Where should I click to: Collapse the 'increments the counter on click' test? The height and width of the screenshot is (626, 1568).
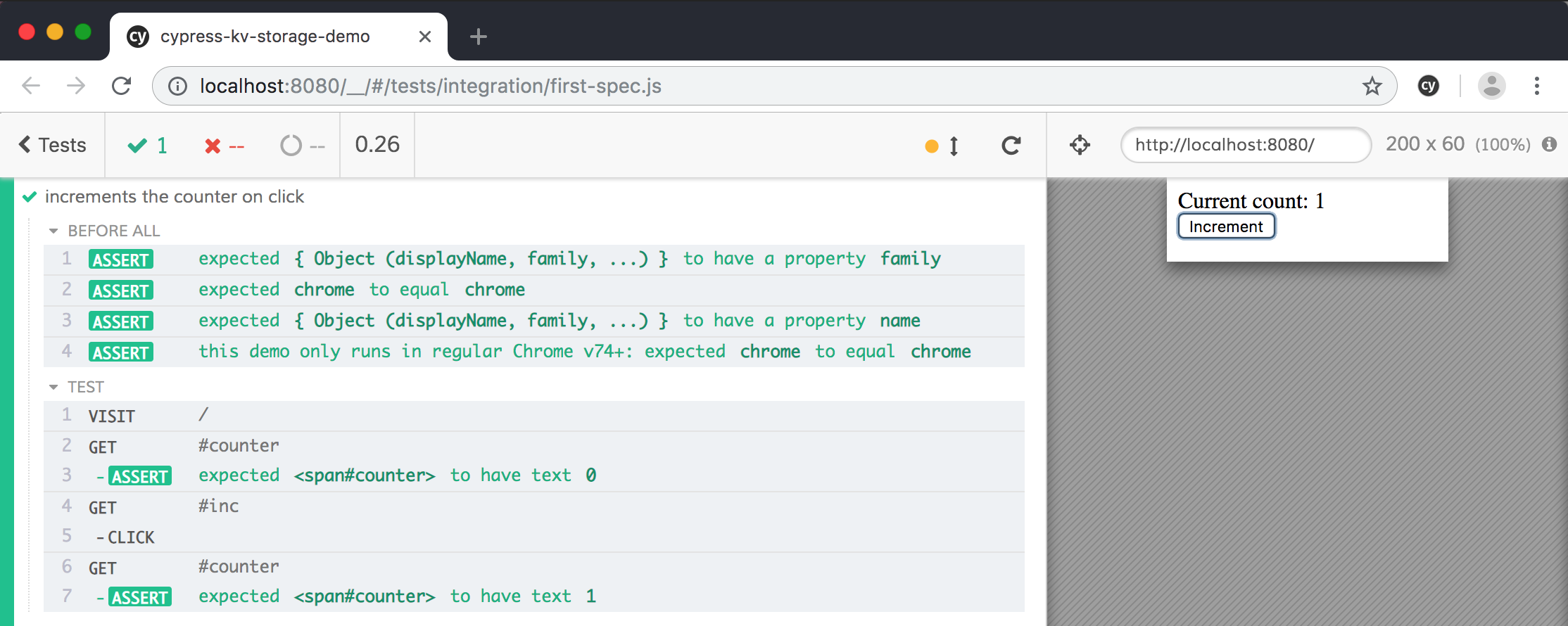pos(174,197)
